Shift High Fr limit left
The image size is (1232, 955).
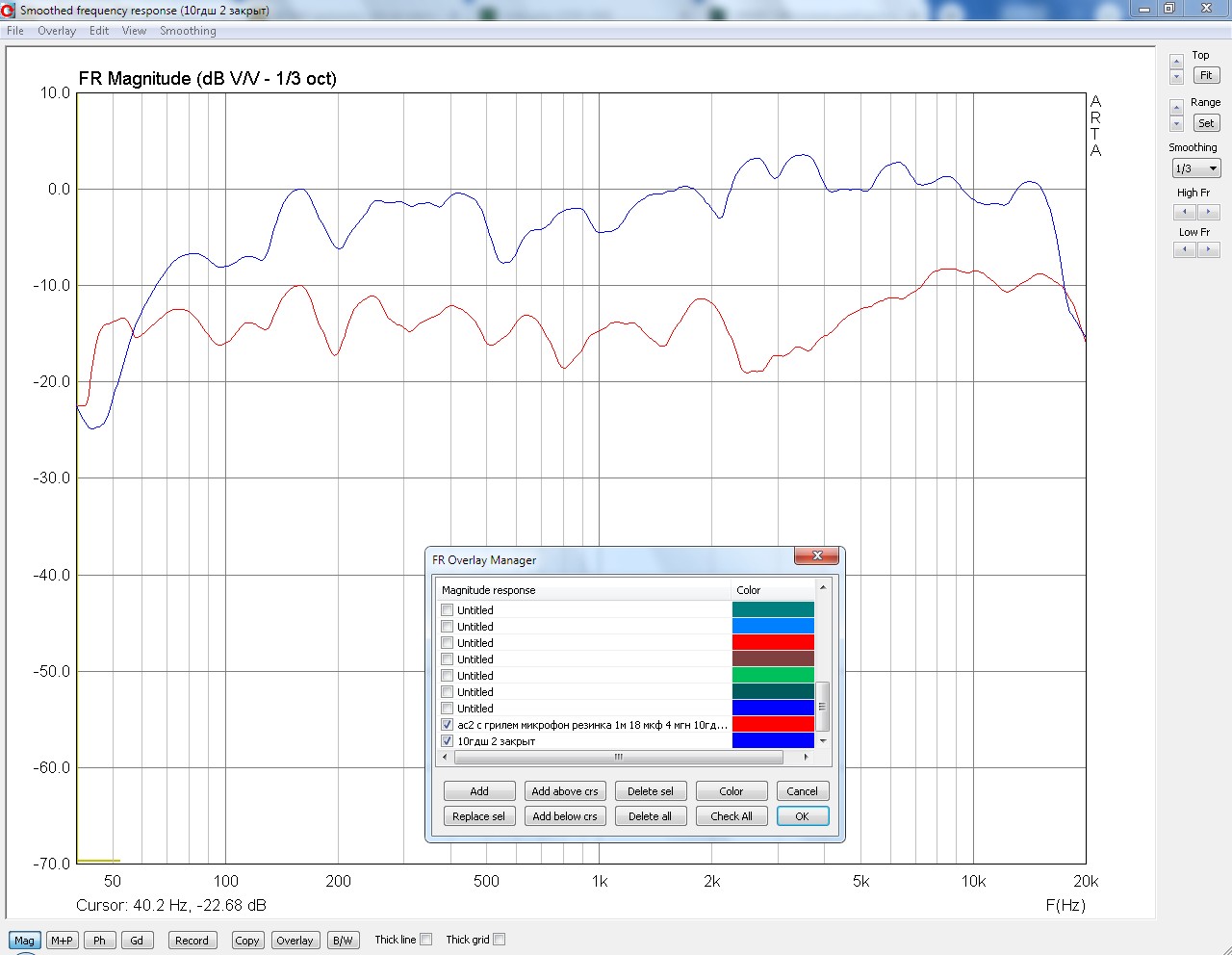[1185, 212]
